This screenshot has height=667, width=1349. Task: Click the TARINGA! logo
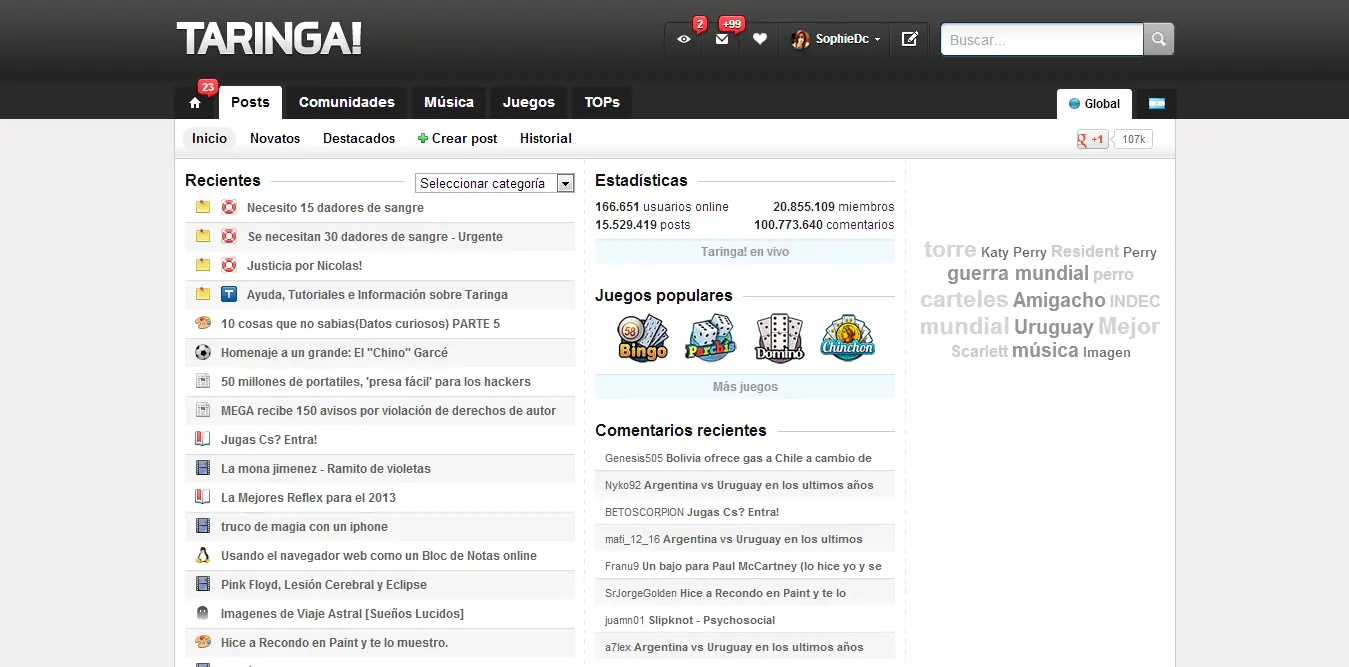tap(269, 39)
